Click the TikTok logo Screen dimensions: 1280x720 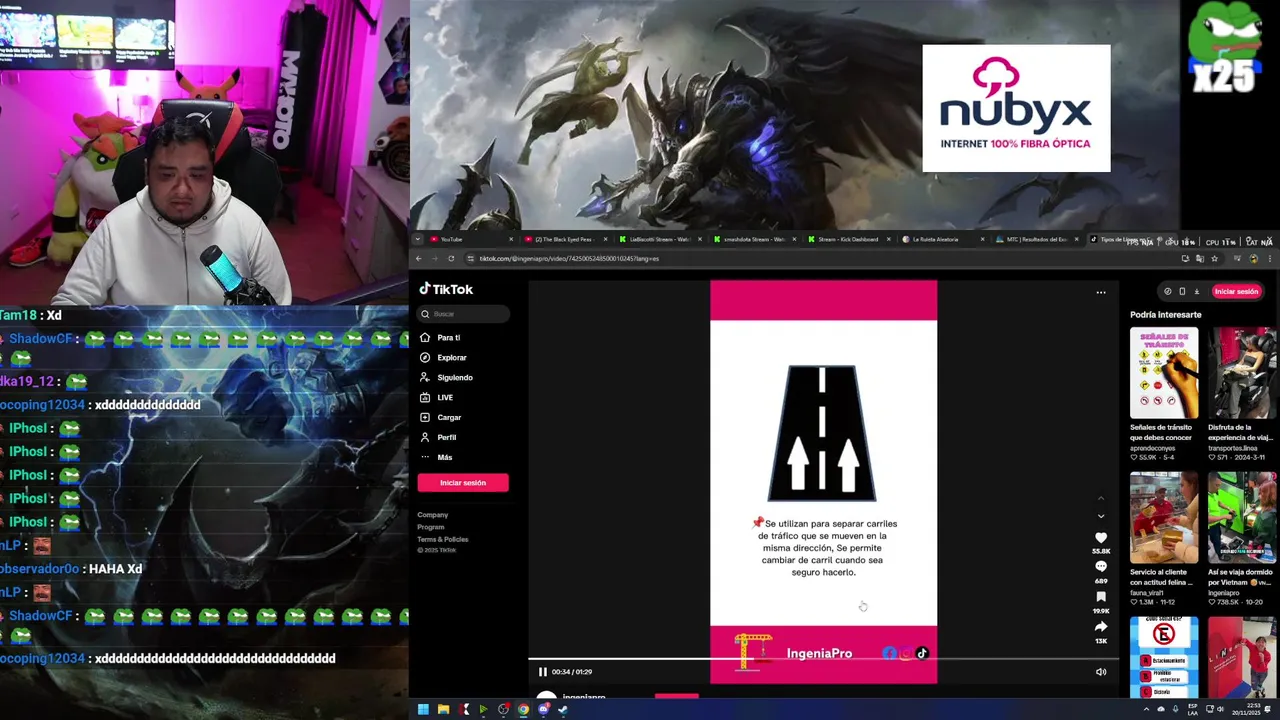(x=446, y=289)
